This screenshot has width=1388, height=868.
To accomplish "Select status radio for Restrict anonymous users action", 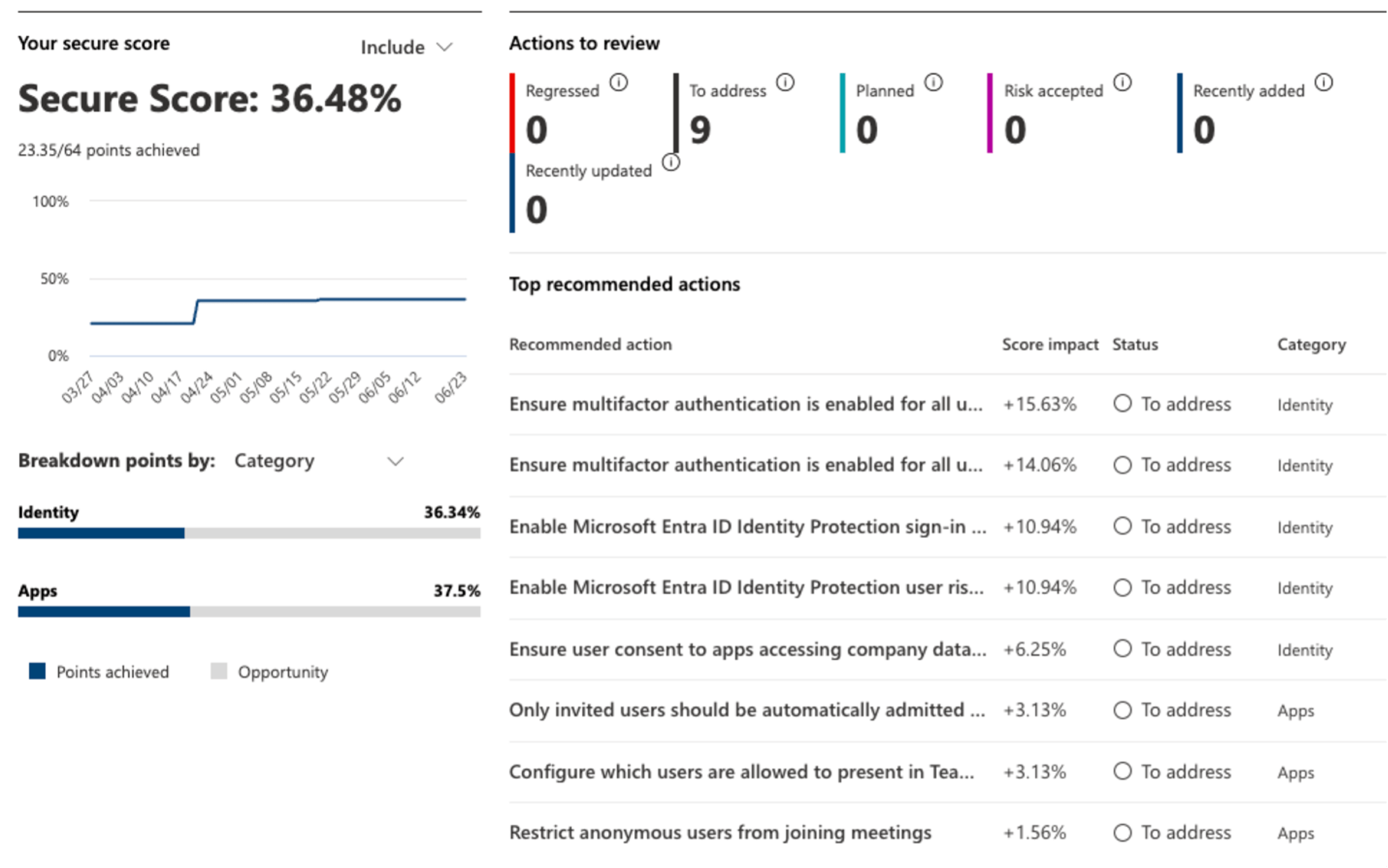I will coord(1123,832).
